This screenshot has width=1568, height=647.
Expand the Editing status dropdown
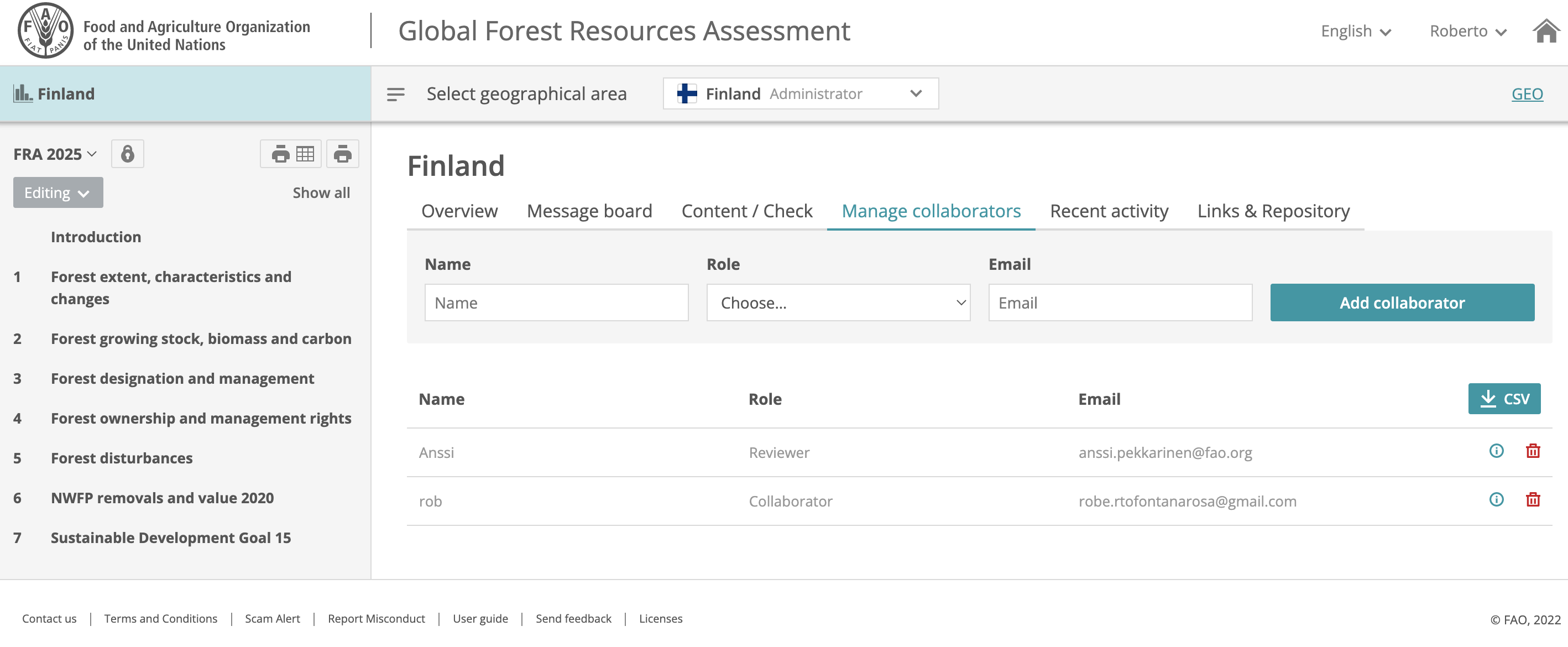point(58,192)
